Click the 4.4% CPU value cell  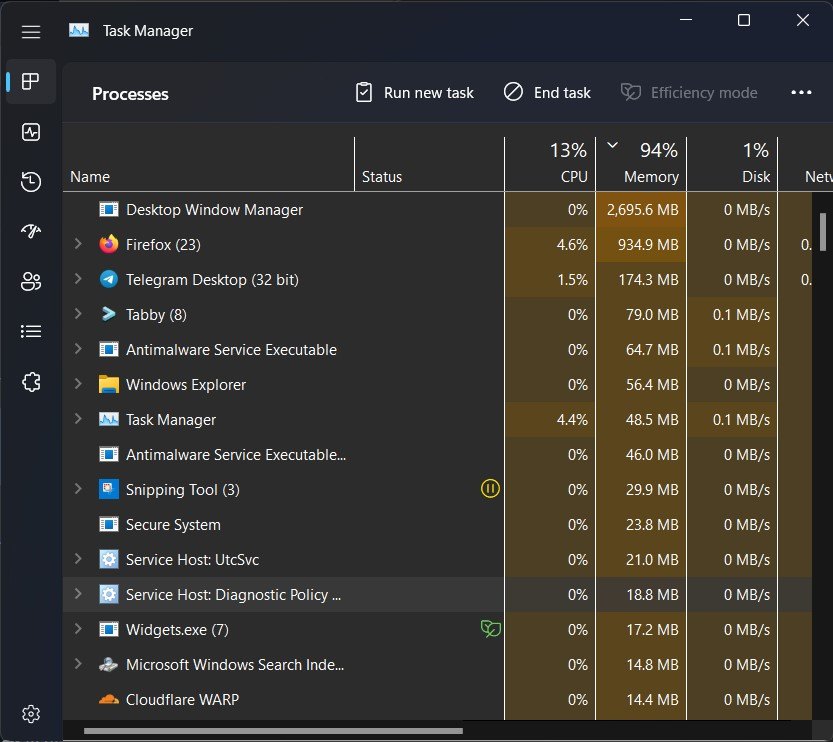pyautogui.click(x=550, y=419)
